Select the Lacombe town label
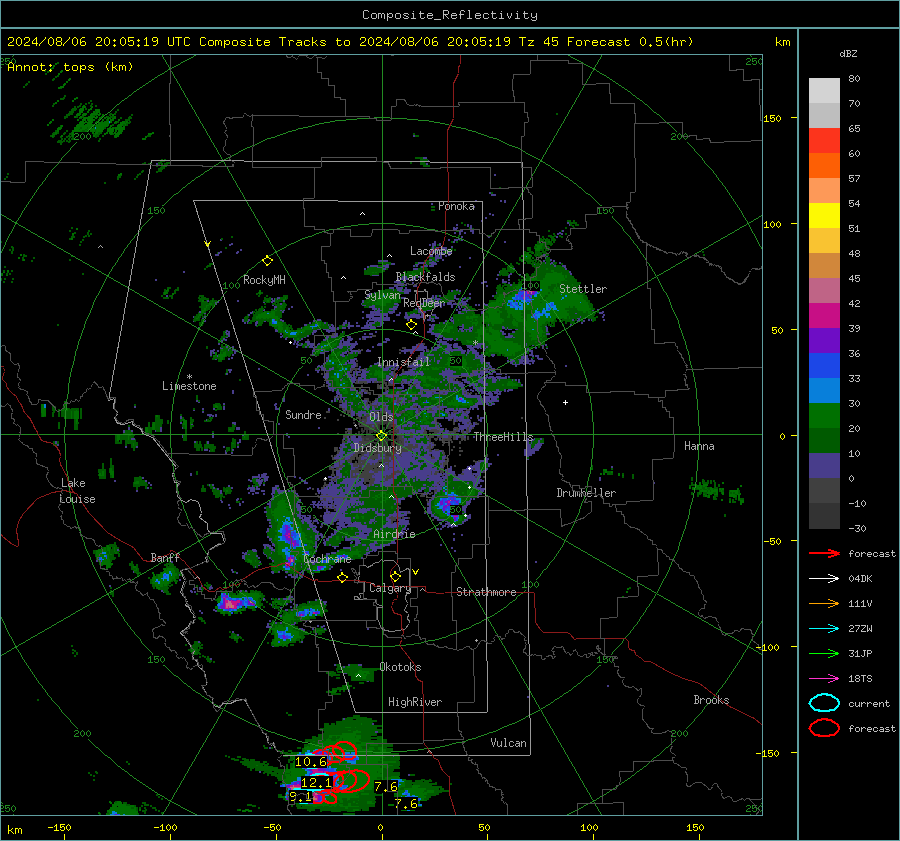 click(x=431, y=251)
